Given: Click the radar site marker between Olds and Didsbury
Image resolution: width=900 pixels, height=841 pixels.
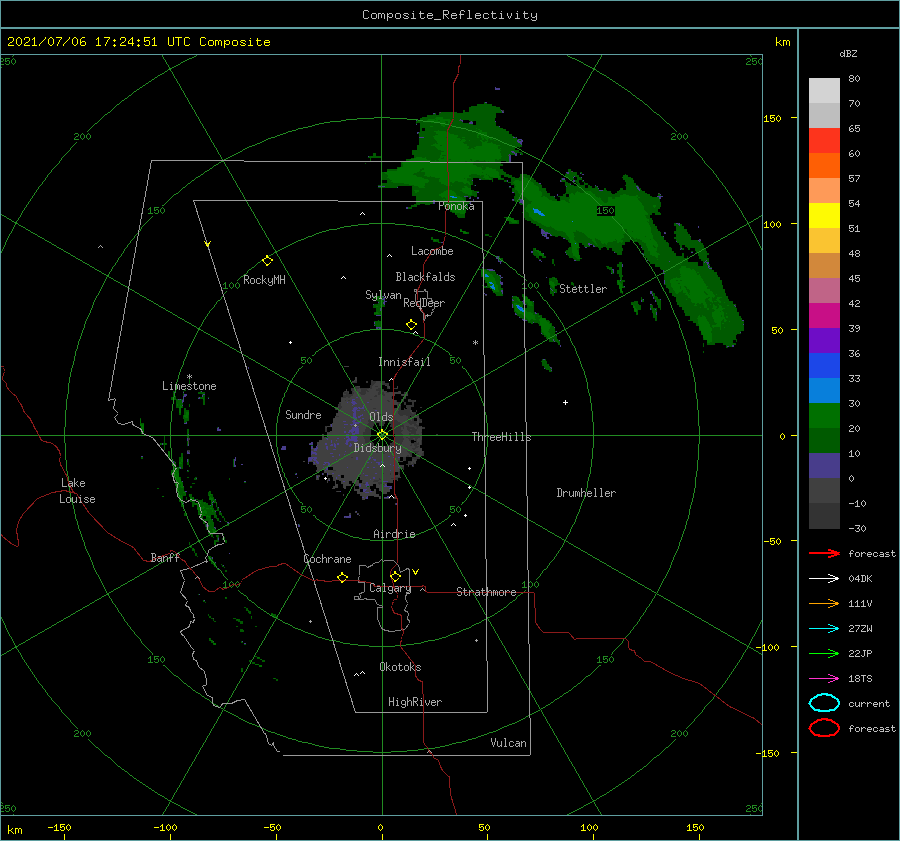Looking at the screenshot, I should coord(382,435).
